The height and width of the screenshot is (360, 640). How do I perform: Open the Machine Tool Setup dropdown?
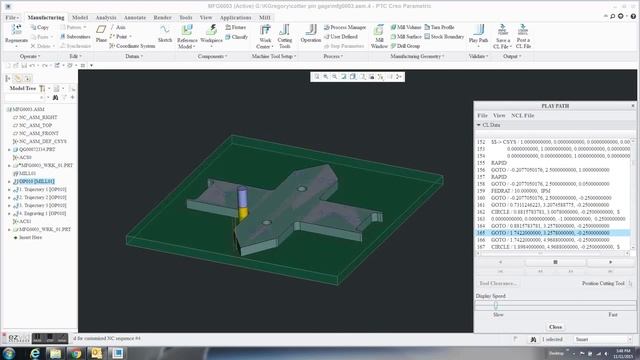point(274,56)
